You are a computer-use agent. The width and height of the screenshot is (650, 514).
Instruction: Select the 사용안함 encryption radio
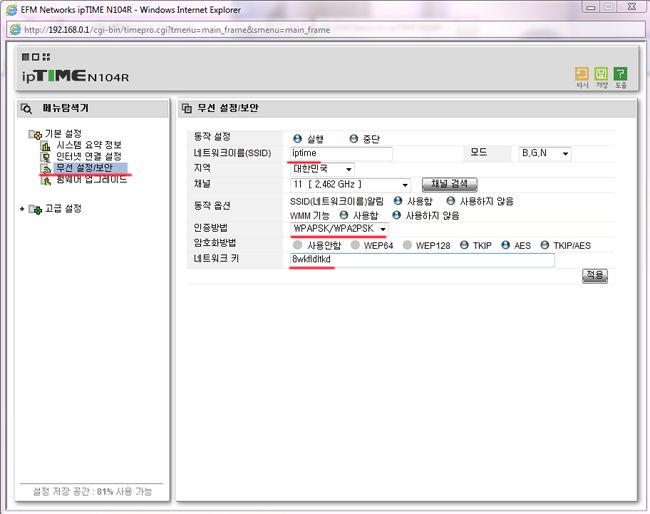[x=297, y=245]
